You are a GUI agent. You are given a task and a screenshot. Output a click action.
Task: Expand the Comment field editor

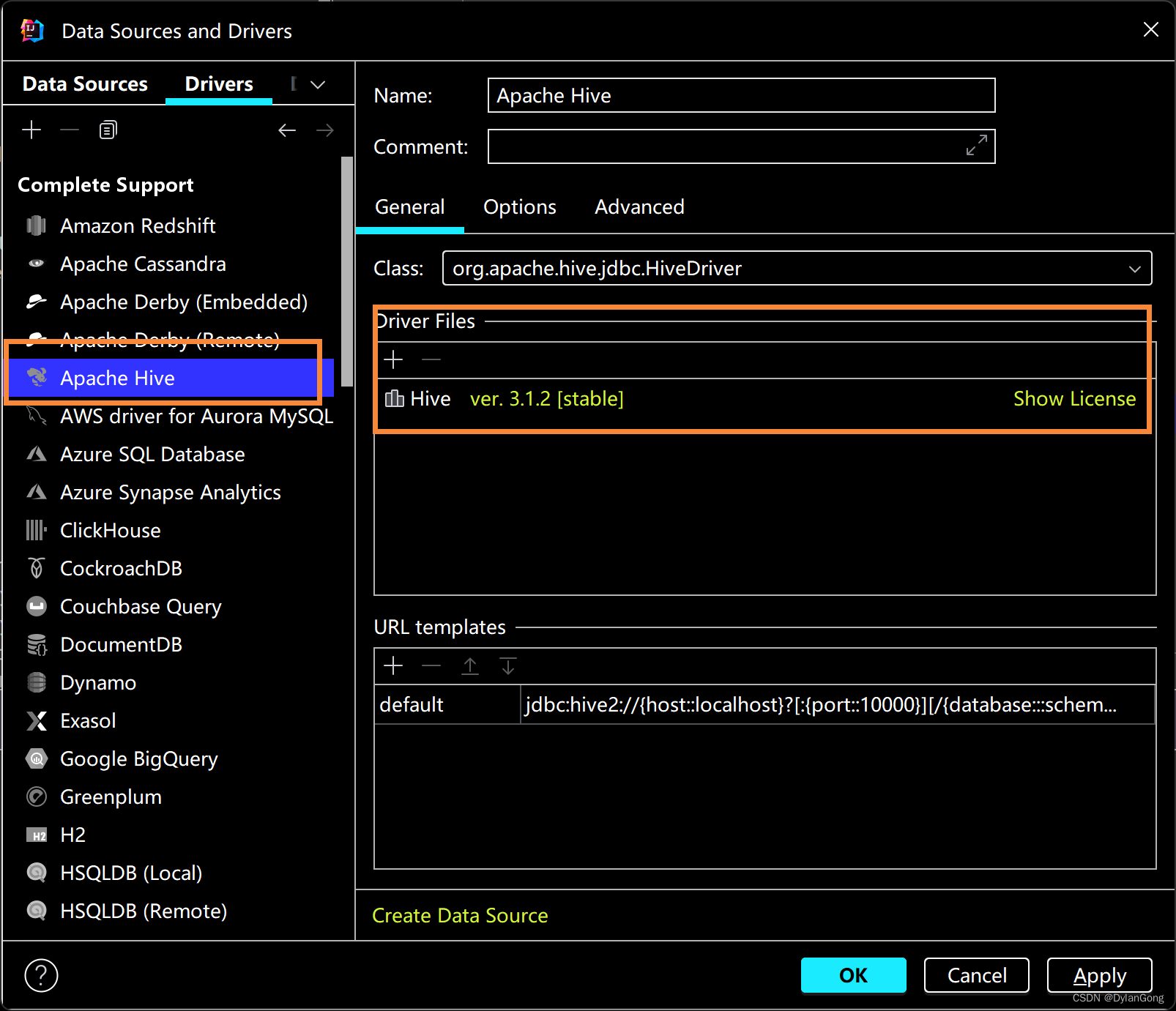coord(977,145)
